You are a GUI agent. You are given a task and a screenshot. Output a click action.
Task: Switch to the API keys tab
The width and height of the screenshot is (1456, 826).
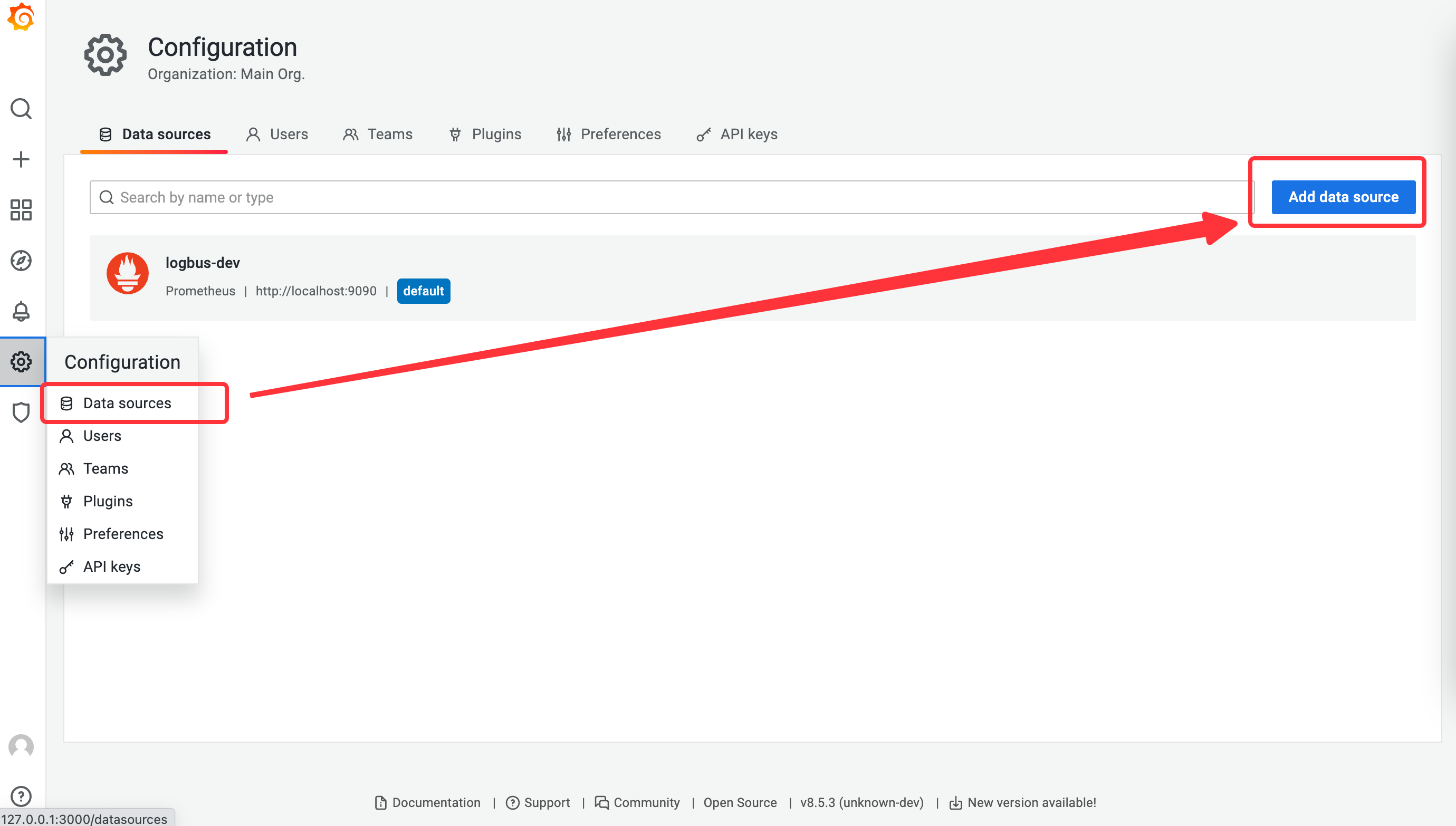(737, 134)
